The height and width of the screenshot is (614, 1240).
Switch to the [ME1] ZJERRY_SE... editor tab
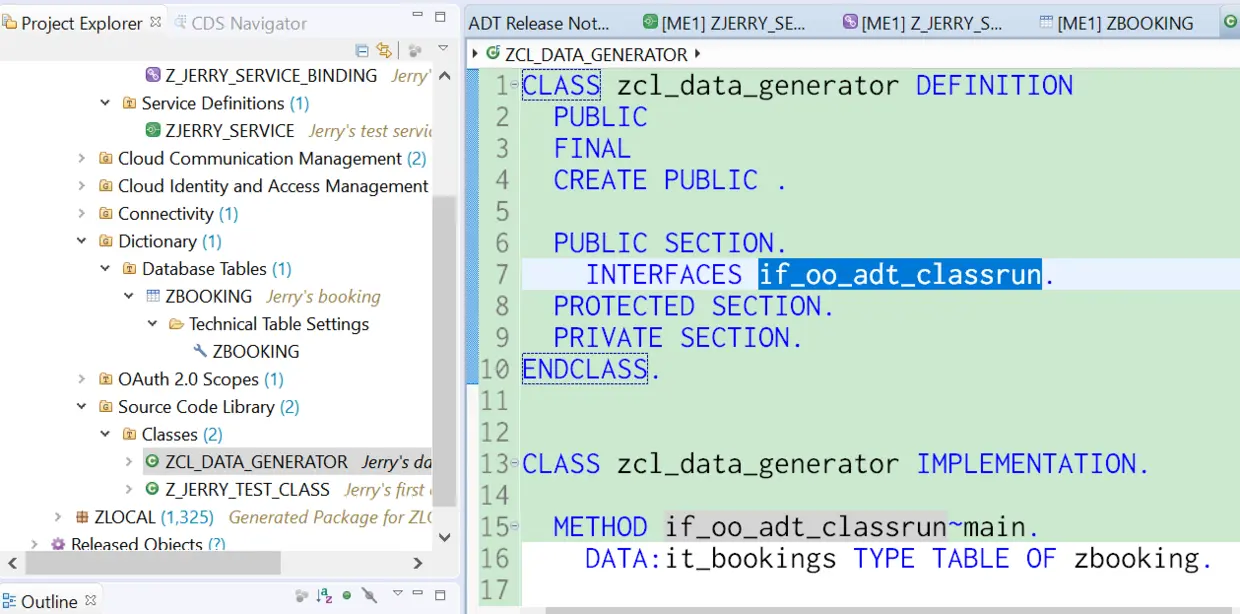[x=724, y=22]
